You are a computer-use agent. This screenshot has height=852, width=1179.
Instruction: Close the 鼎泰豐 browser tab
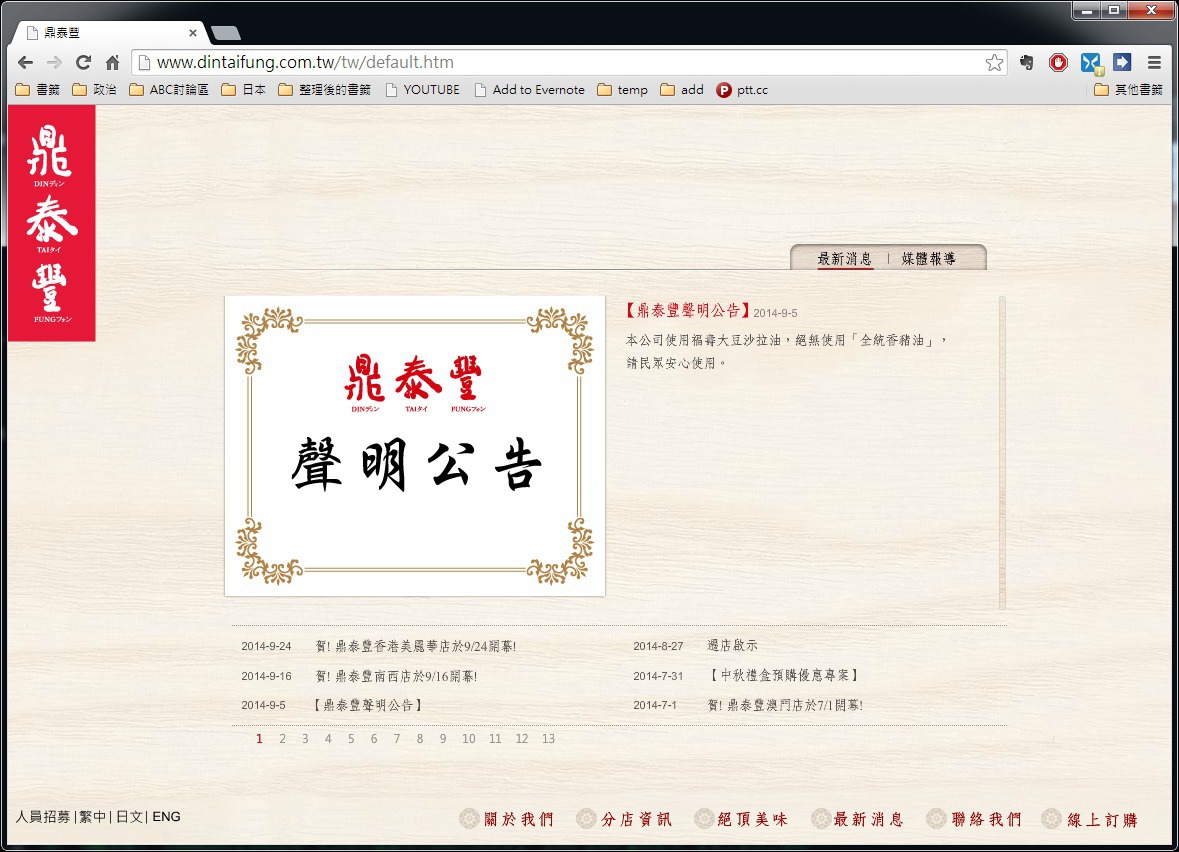click(x=192, y=33)
